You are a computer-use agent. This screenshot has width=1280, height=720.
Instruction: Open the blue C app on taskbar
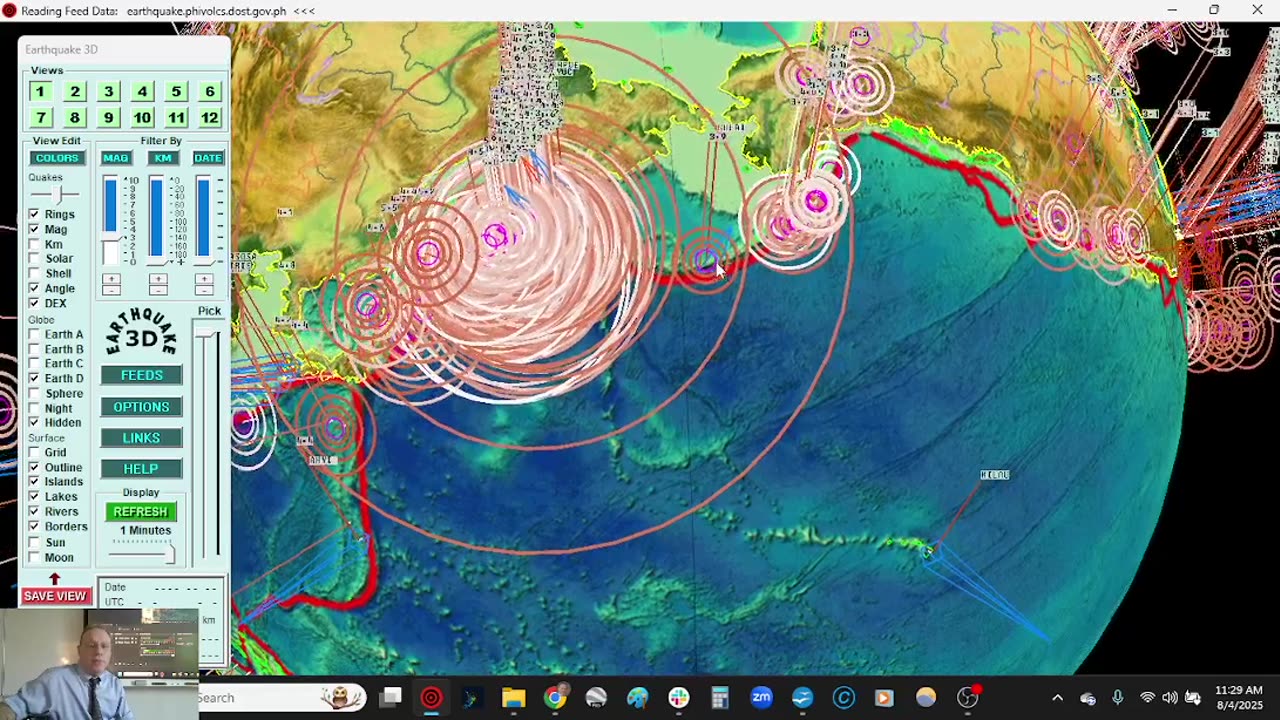pyautogui.click(x=843, y=697)
